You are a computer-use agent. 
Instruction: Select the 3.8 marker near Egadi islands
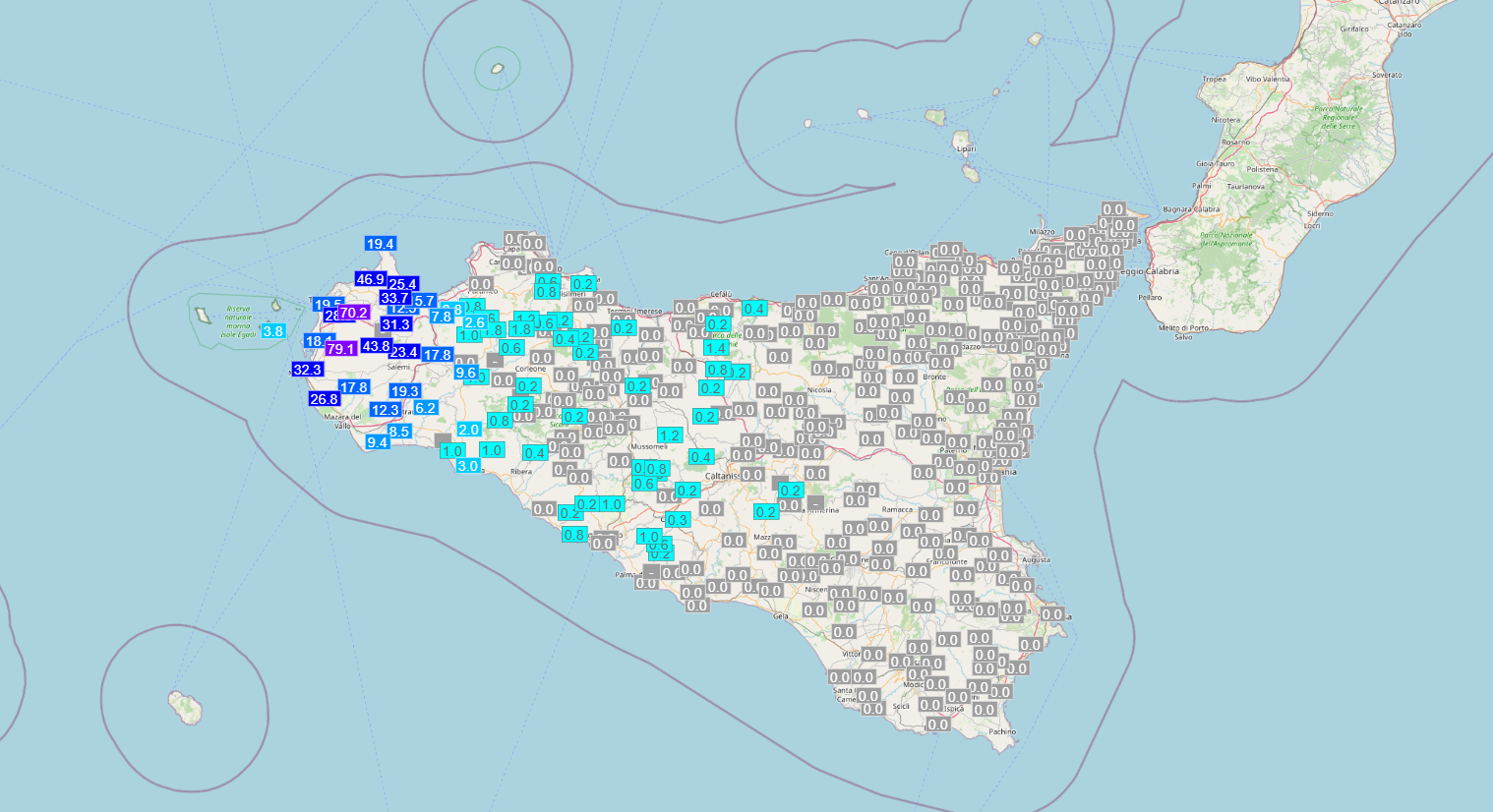click(x=273, y=331)
